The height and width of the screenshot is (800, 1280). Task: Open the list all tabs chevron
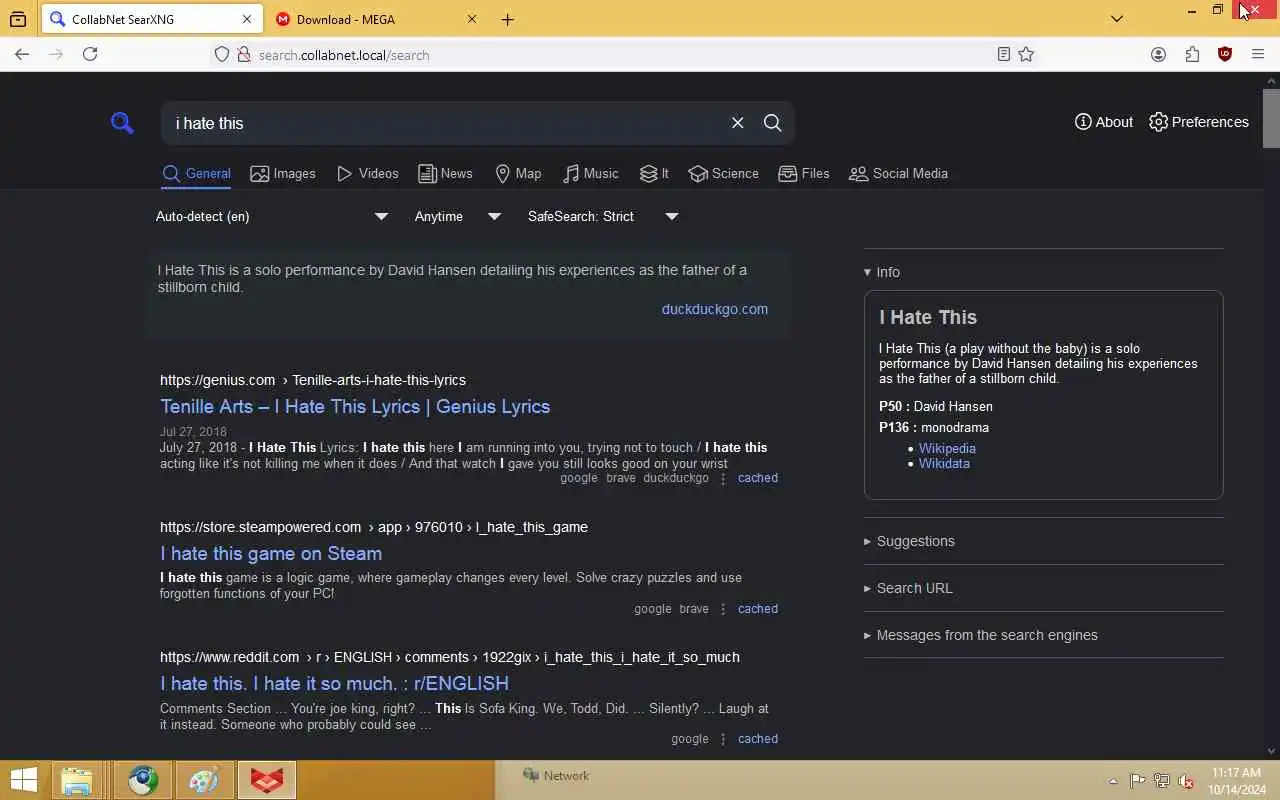(x=1117, y=19)
